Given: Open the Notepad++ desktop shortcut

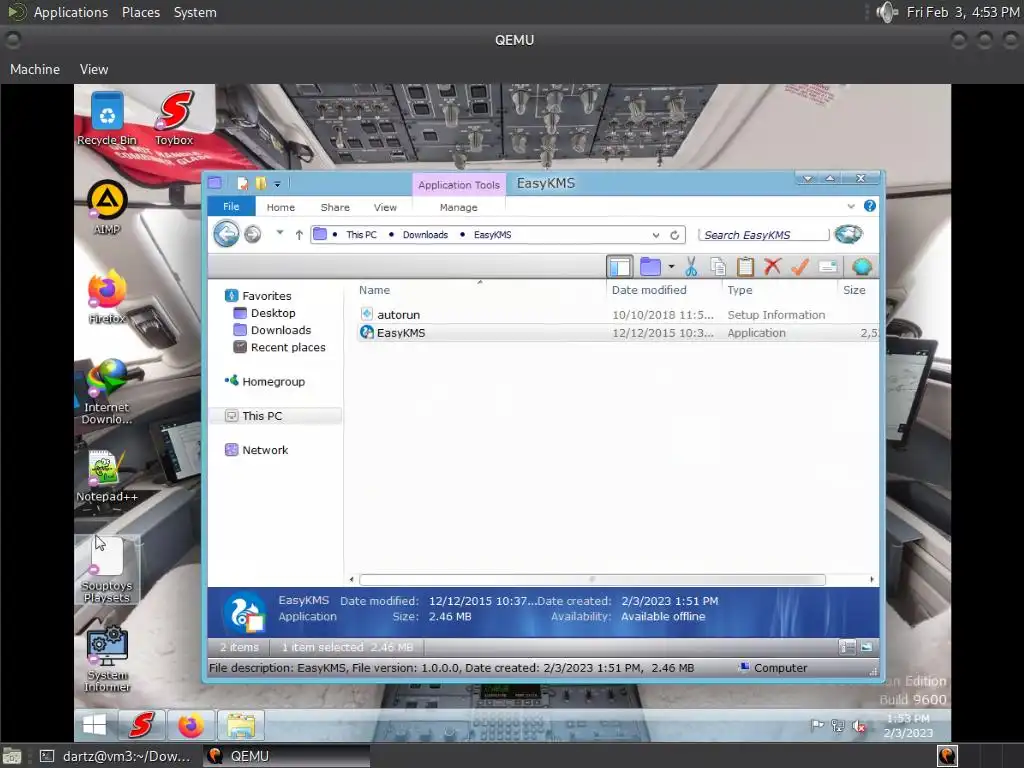Looking at the screenshot, I should [x=106, y=476].
